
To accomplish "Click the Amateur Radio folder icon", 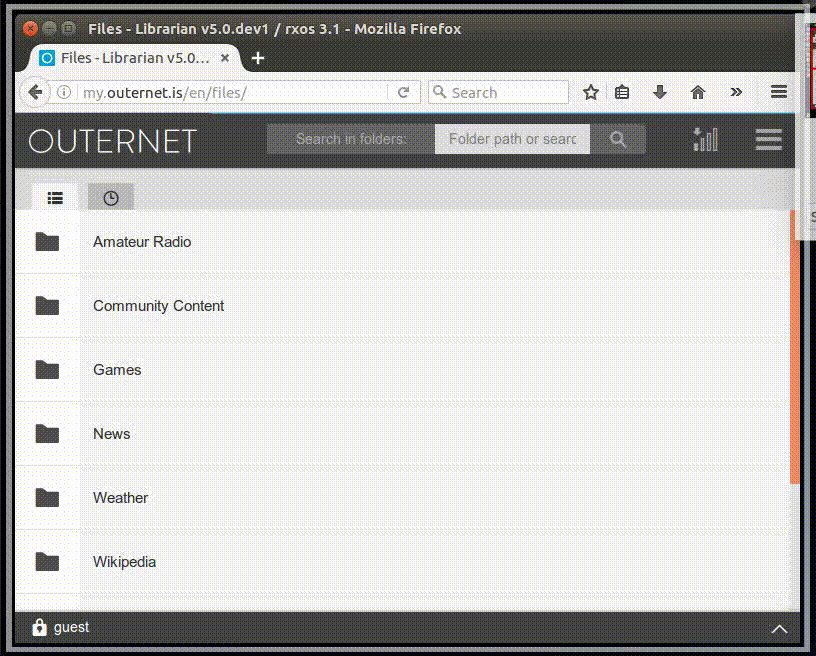I will 47,242.
